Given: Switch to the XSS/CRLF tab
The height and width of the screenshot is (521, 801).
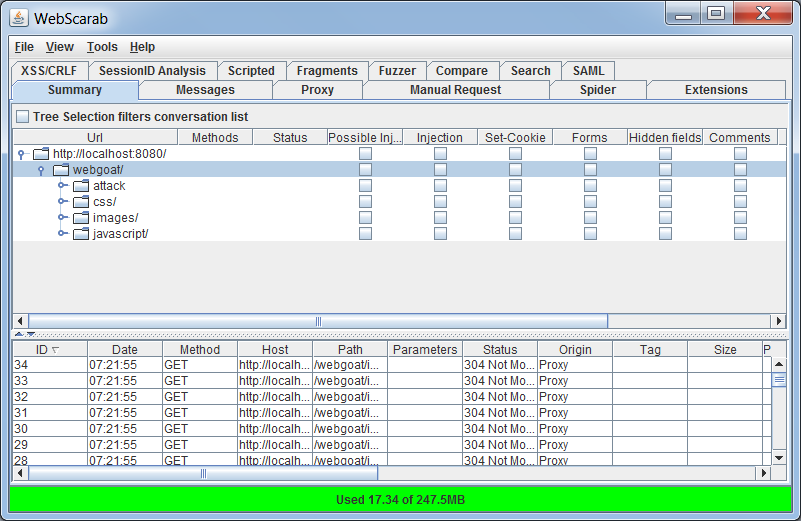Looking at the screenshot, I should point(49,70).
